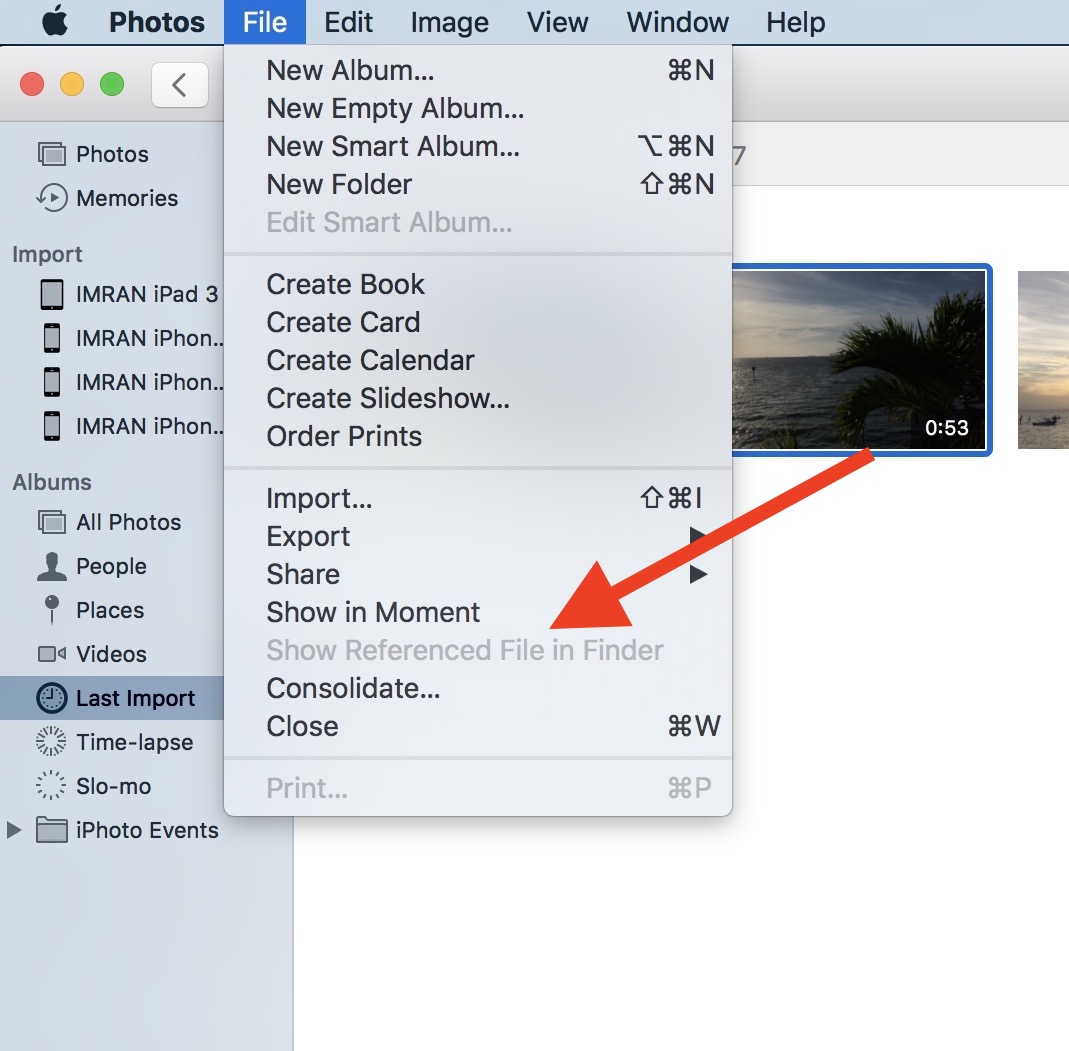Click the Time-lapse album label

(x=135, y=742)
